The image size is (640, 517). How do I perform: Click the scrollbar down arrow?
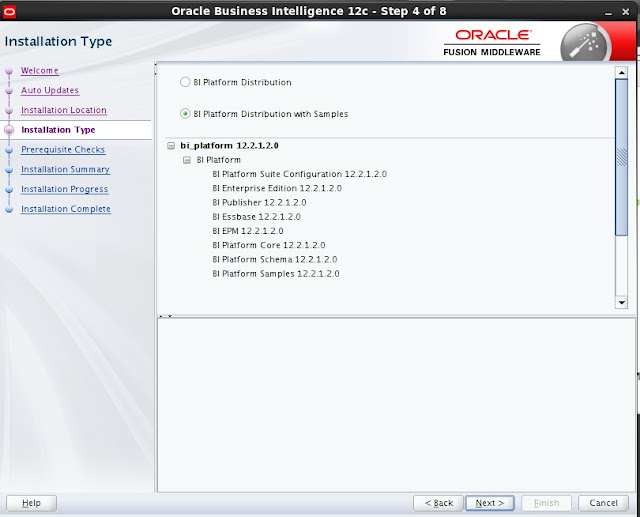click(x=621, y=302)
